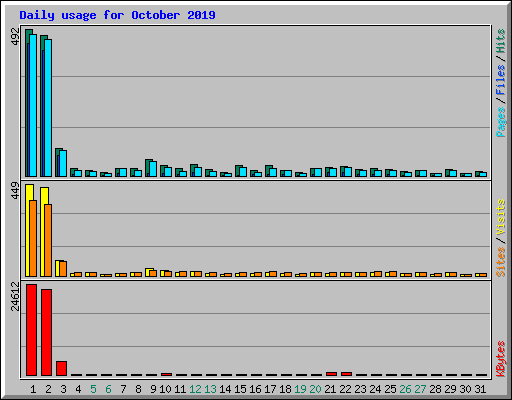The width and height of the screenshot is (512, 400).
Task: Click green weekend day label 13
Action: 210,389
